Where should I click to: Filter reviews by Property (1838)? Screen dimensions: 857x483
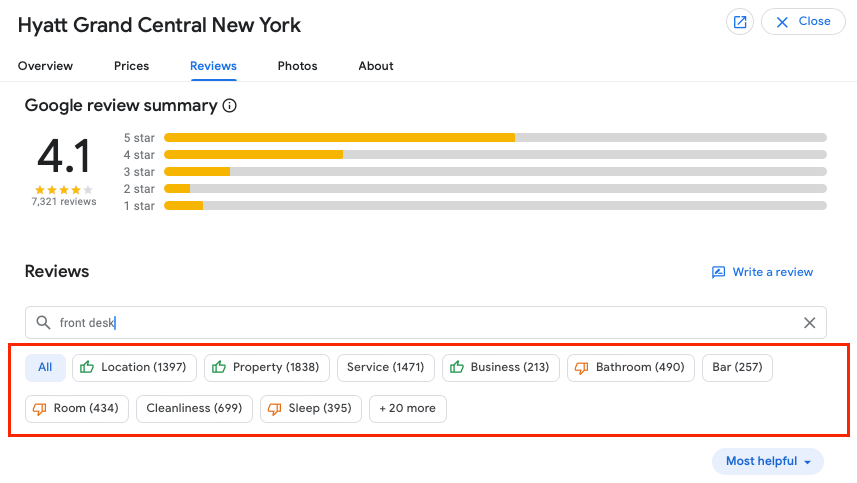click(267, 368)
